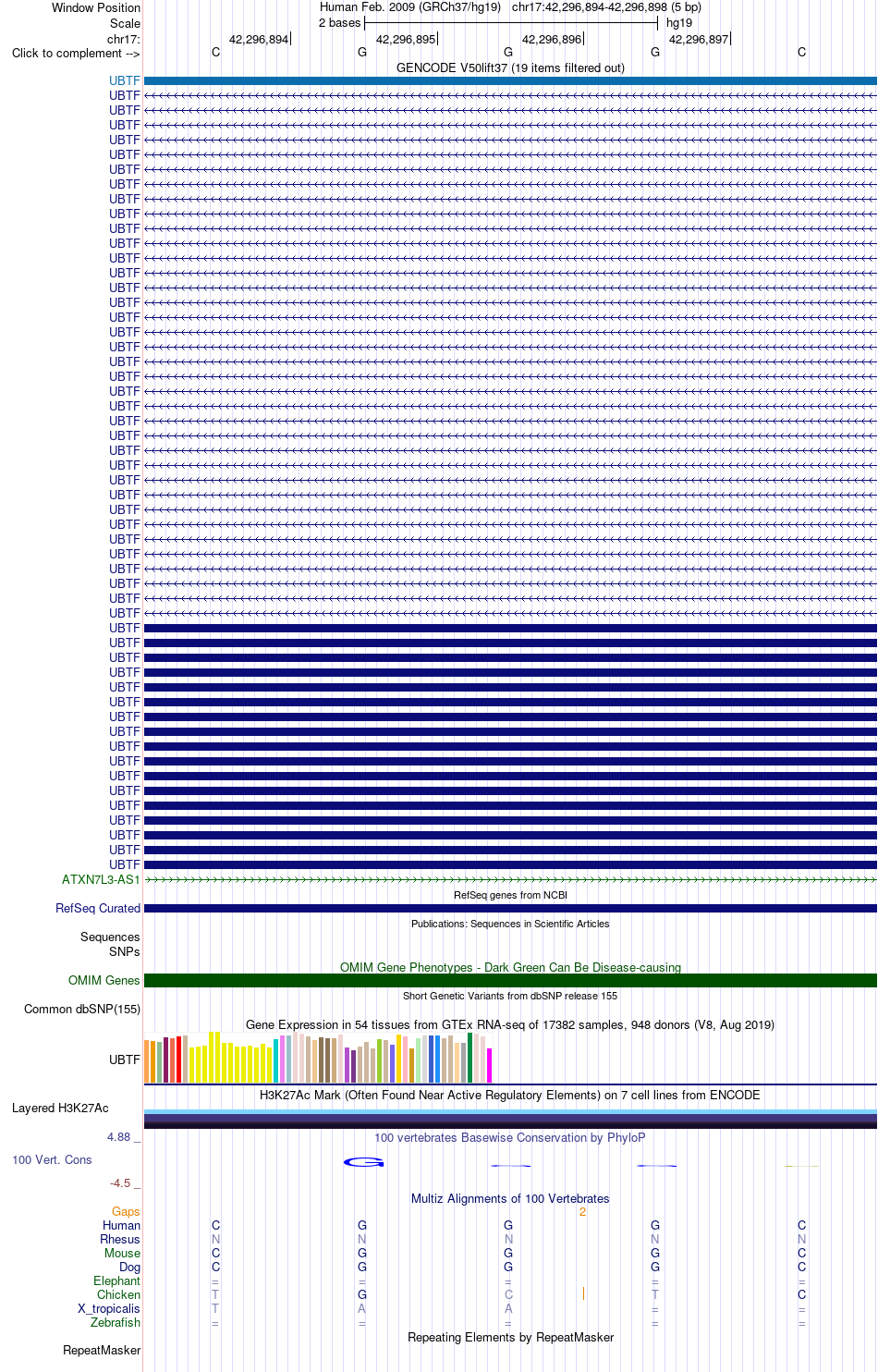878x1372 pixels.
Task: Click the Scale label in ruler
Action: click(x=125, y=23)
